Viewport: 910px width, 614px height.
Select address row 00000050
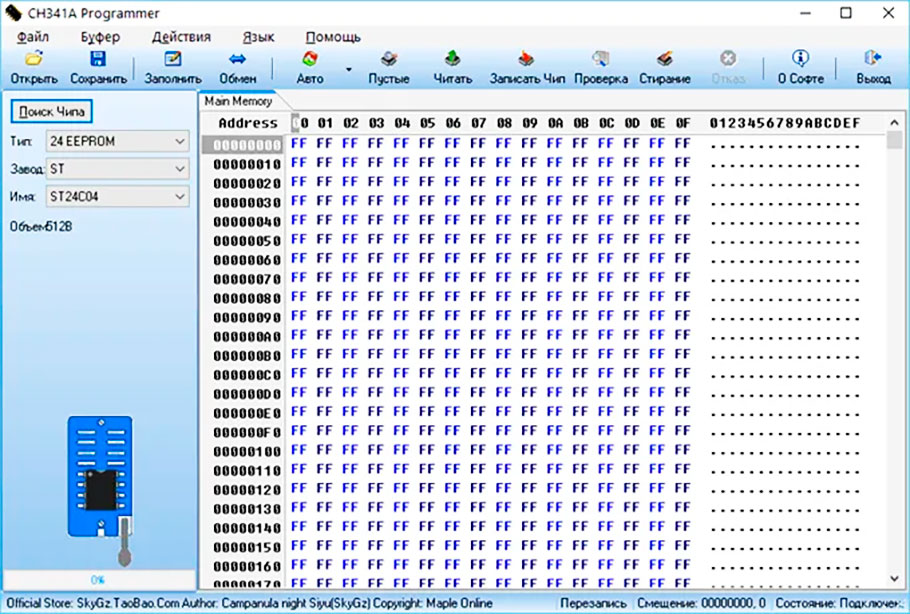pyautogui.click(x=247, y=241)
